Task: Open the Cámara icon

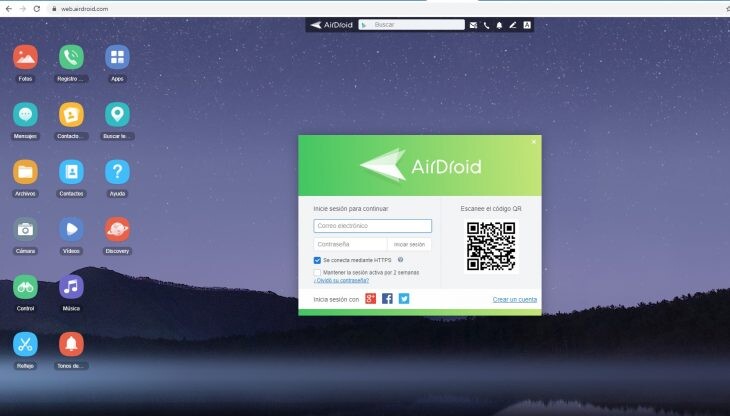Action: 25,229
